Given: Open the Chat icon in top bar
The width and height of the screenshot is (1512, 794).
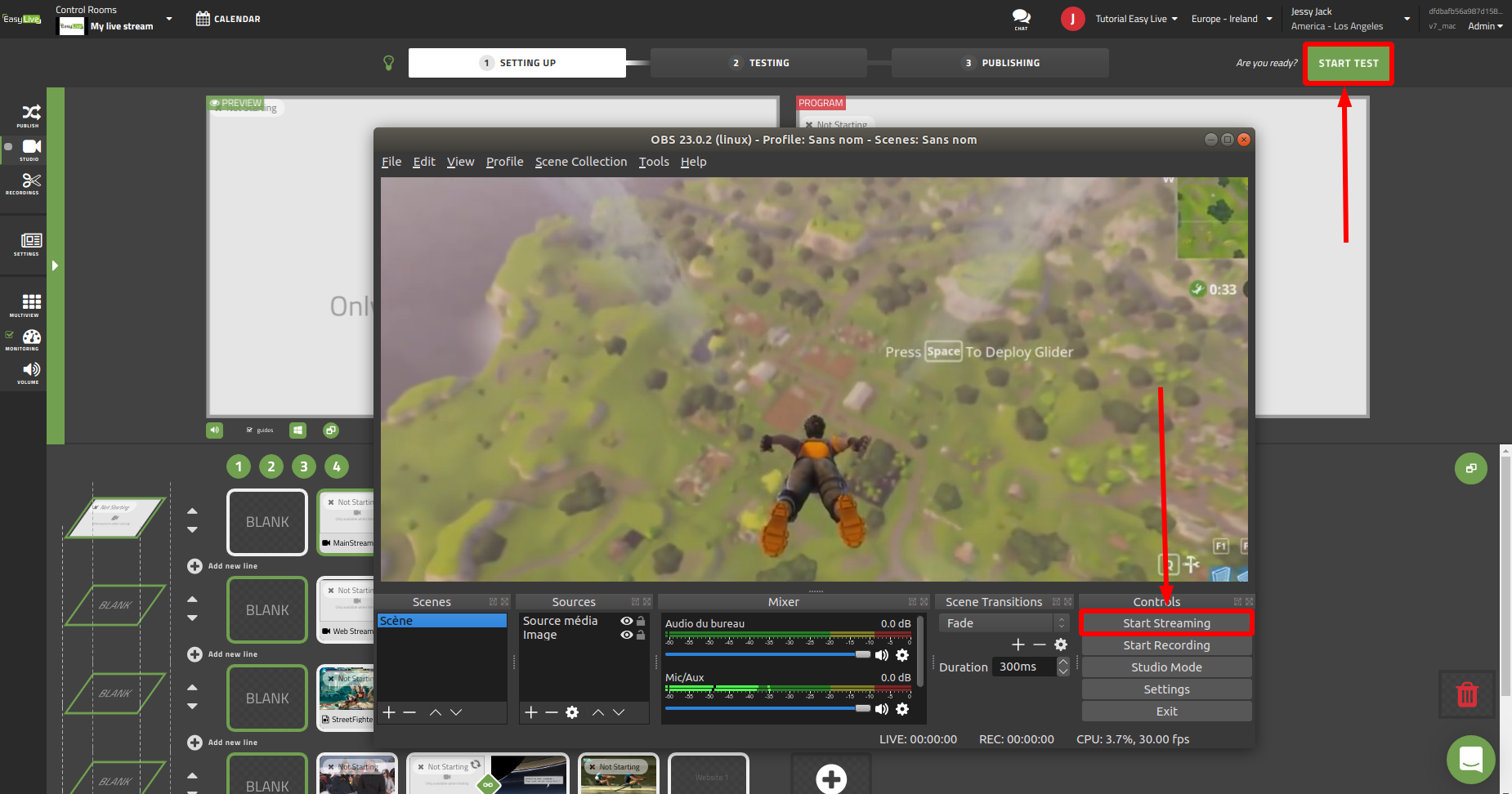Looking at the screenshot, I should tap(1021, 19).
